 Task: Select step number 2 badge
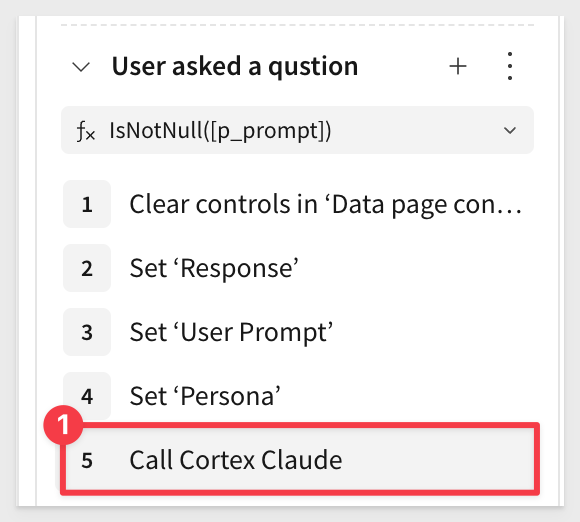[x=87, y=268]
